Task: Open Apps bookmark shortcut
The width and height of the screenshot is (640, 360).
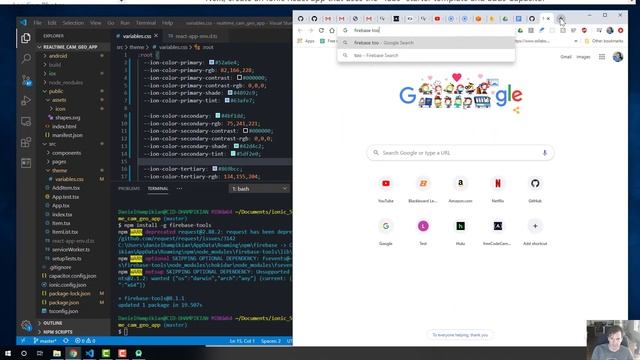Action: (x=306, y=41)
